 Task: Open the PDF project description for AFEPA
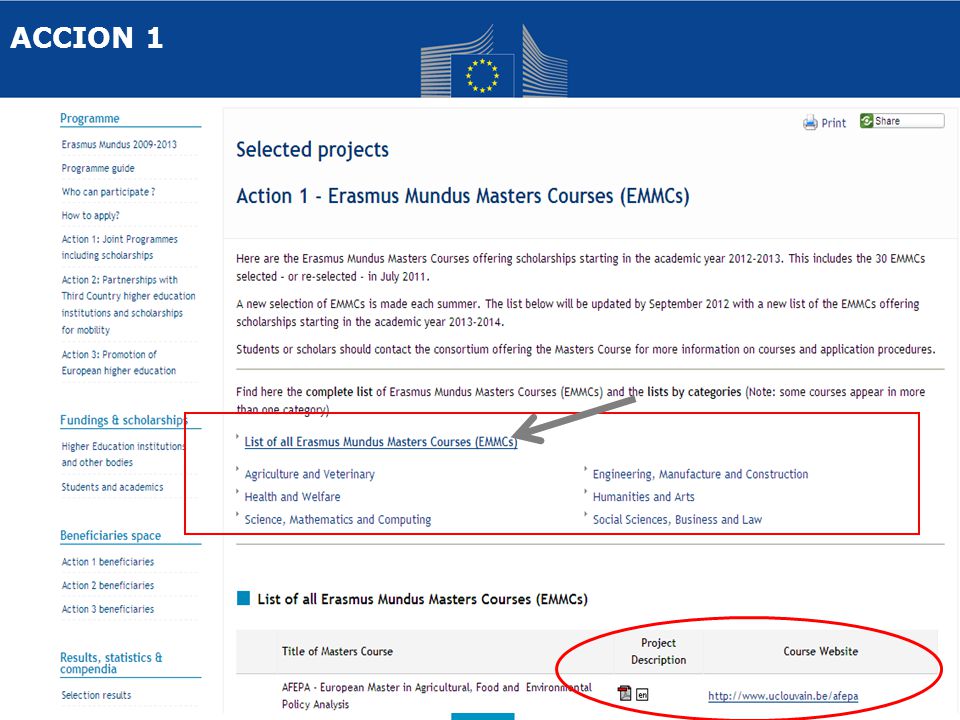[x=624, y=693]
